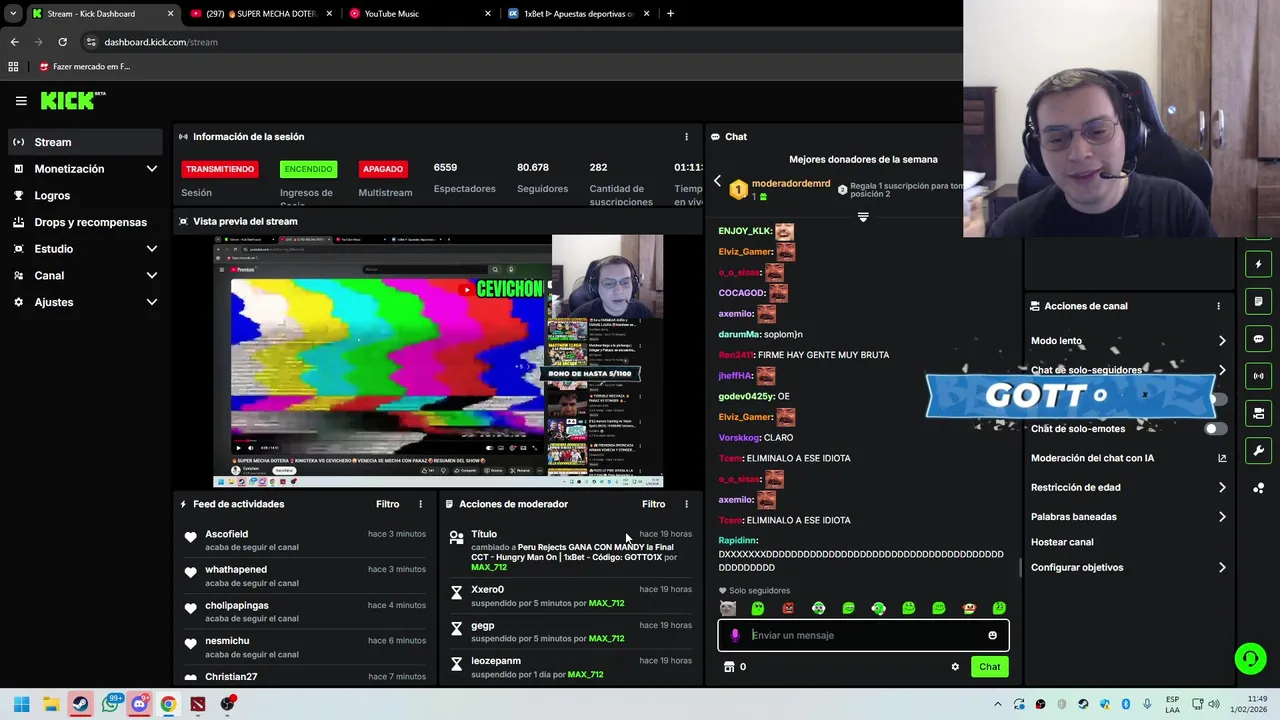This screenshot has width=1280, height=720.
Task: Open the chat bubble icon in the right sidebar
Action: tap(1258, 339)
